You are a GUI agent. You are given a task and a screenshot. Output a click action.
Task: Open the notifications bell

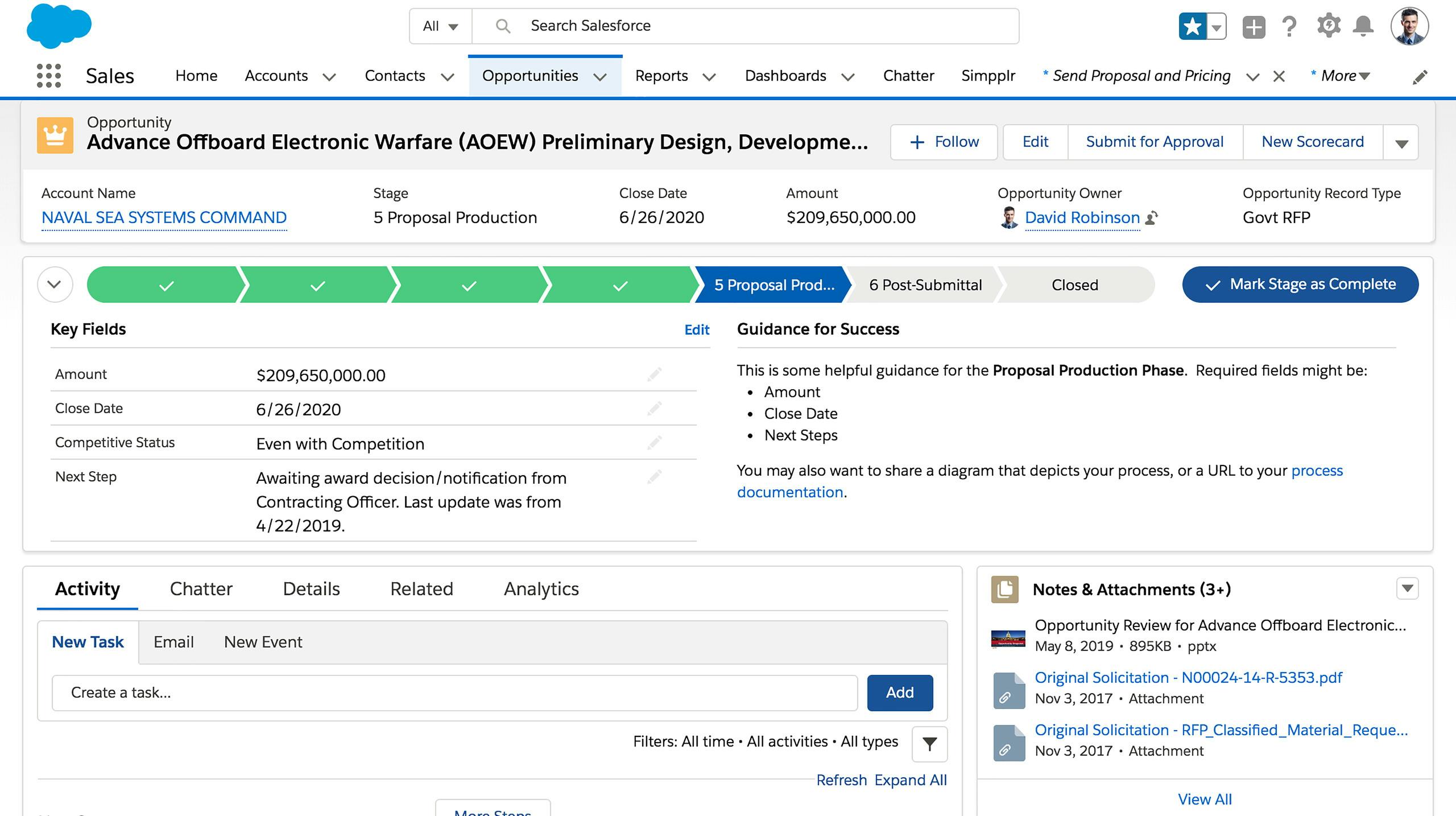click(1363, 26)
